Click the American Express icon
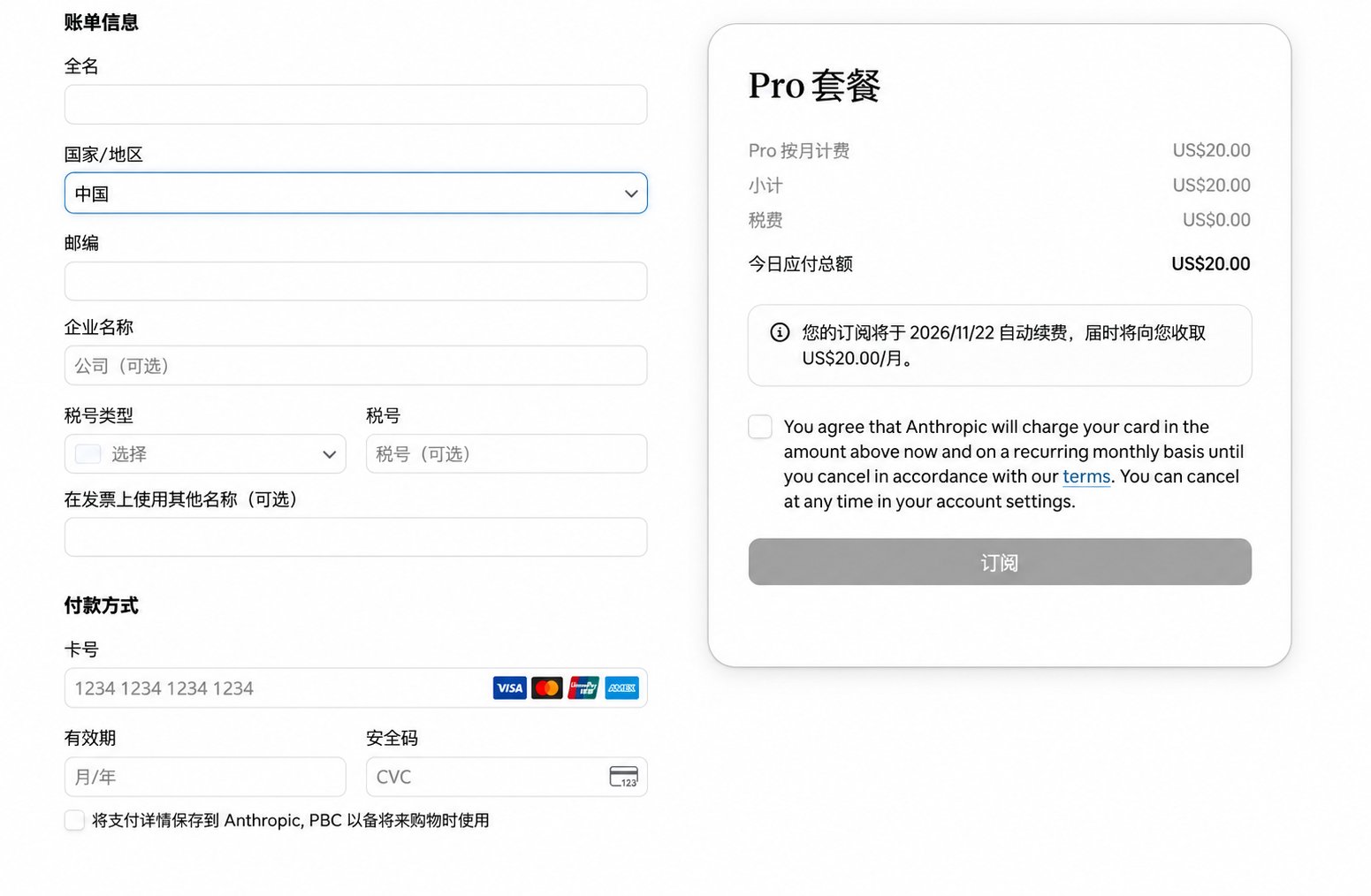The width and height of the screenshot is (1371, 896). tap(622, 687)
